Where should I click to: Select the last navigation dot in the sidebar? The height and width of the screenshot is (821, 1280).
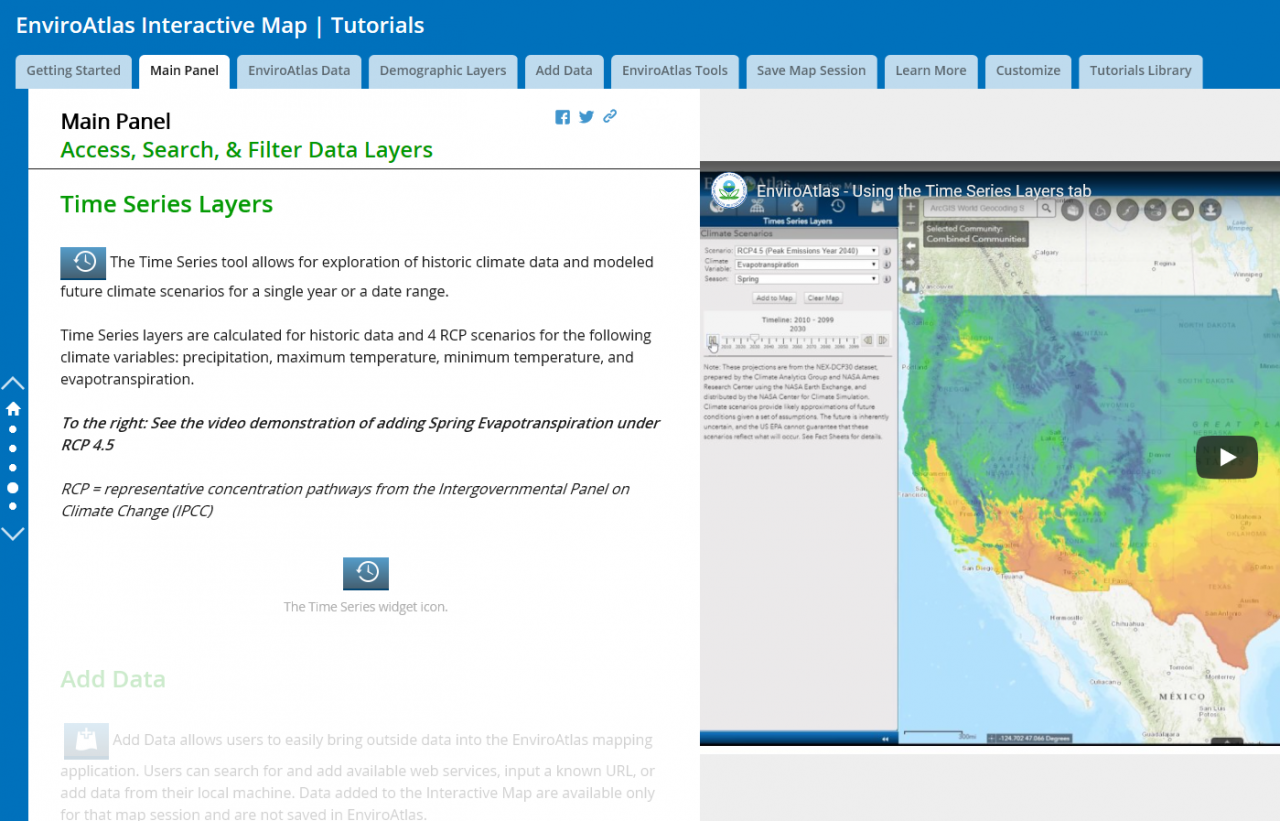click(x=13, y=506)
